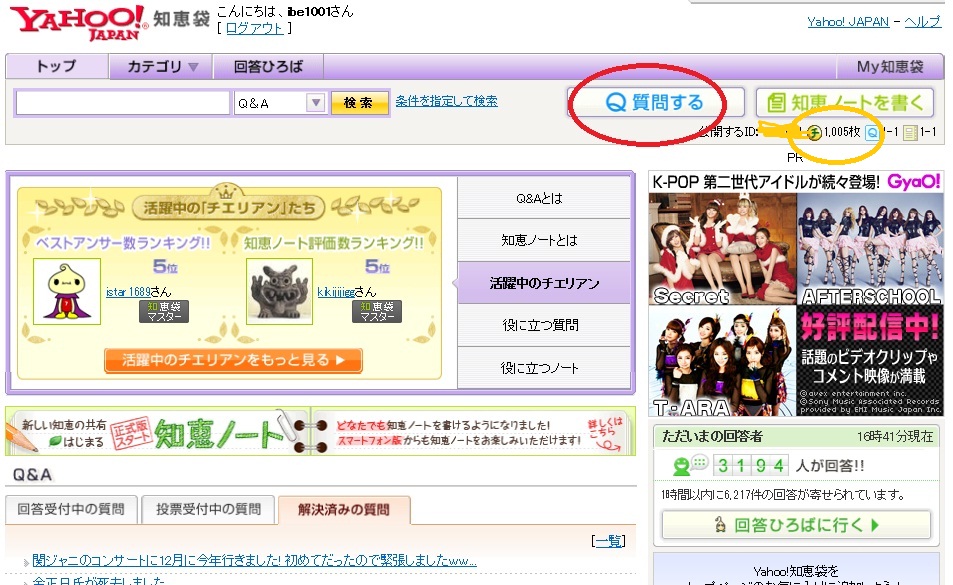Open istar1689's profile link
The height and width of the screenshot is (585, 953).
click(x=128, y=292)
